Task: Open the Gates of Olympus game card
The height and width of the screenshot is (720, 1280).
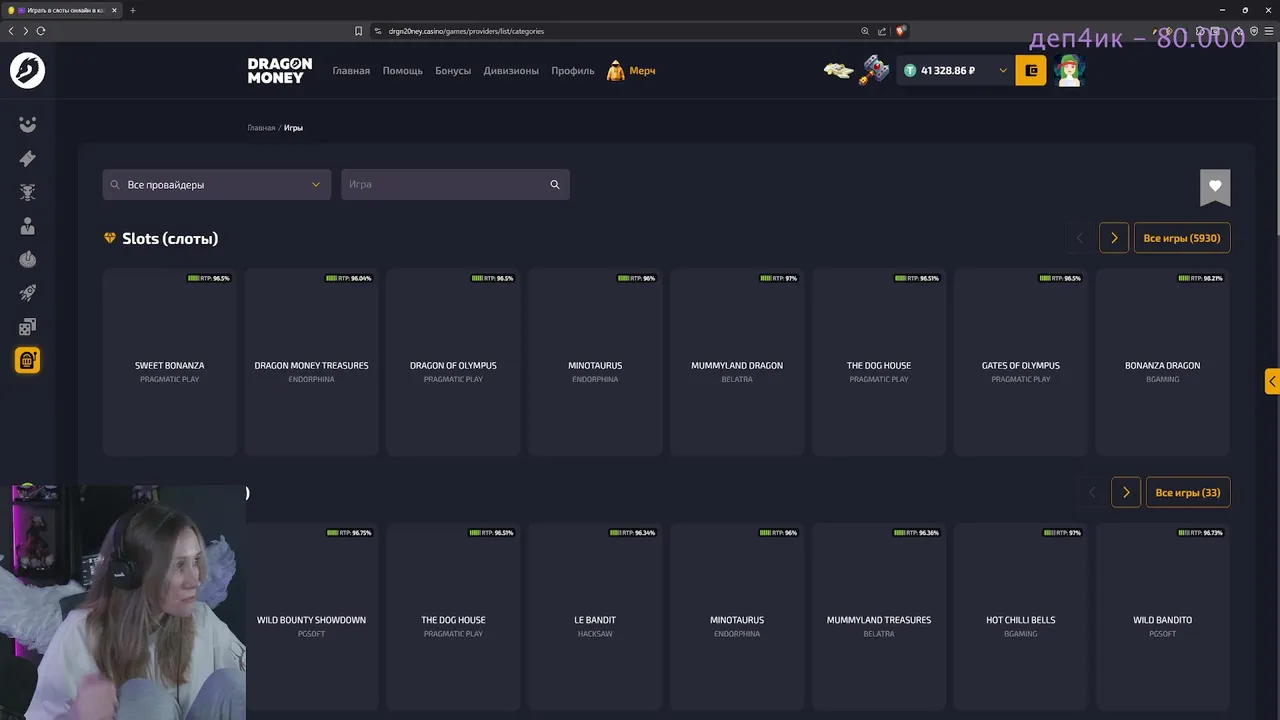Action: point(1021,362)
